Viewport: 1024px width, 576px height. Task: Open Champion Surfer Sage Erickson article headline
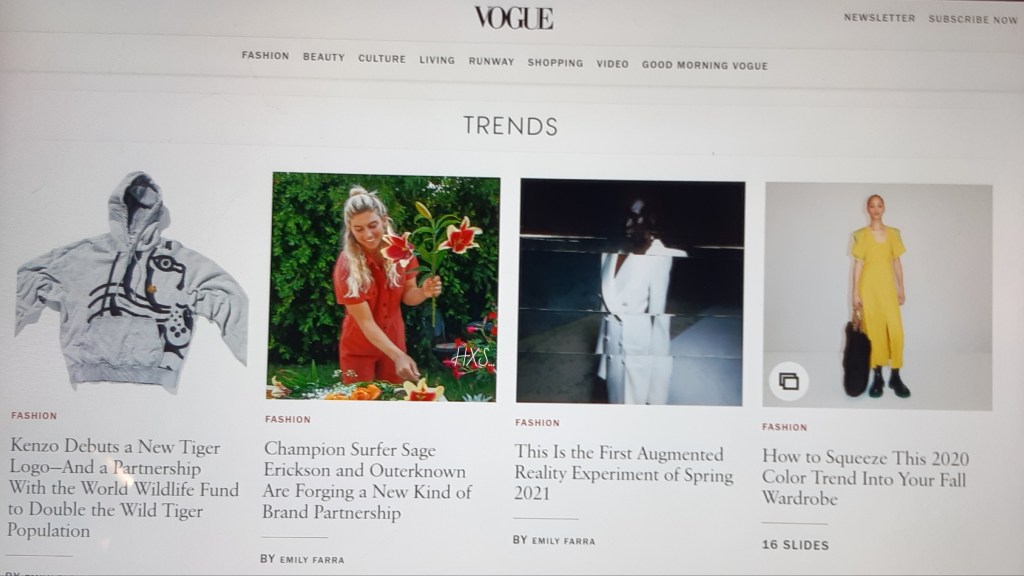tap(366, 481)
